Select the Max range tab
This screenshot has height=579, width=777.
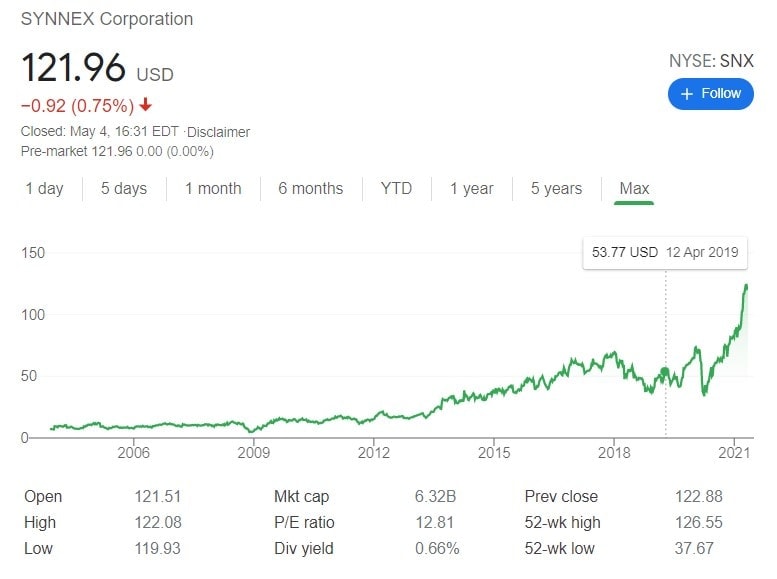point(634,188)
